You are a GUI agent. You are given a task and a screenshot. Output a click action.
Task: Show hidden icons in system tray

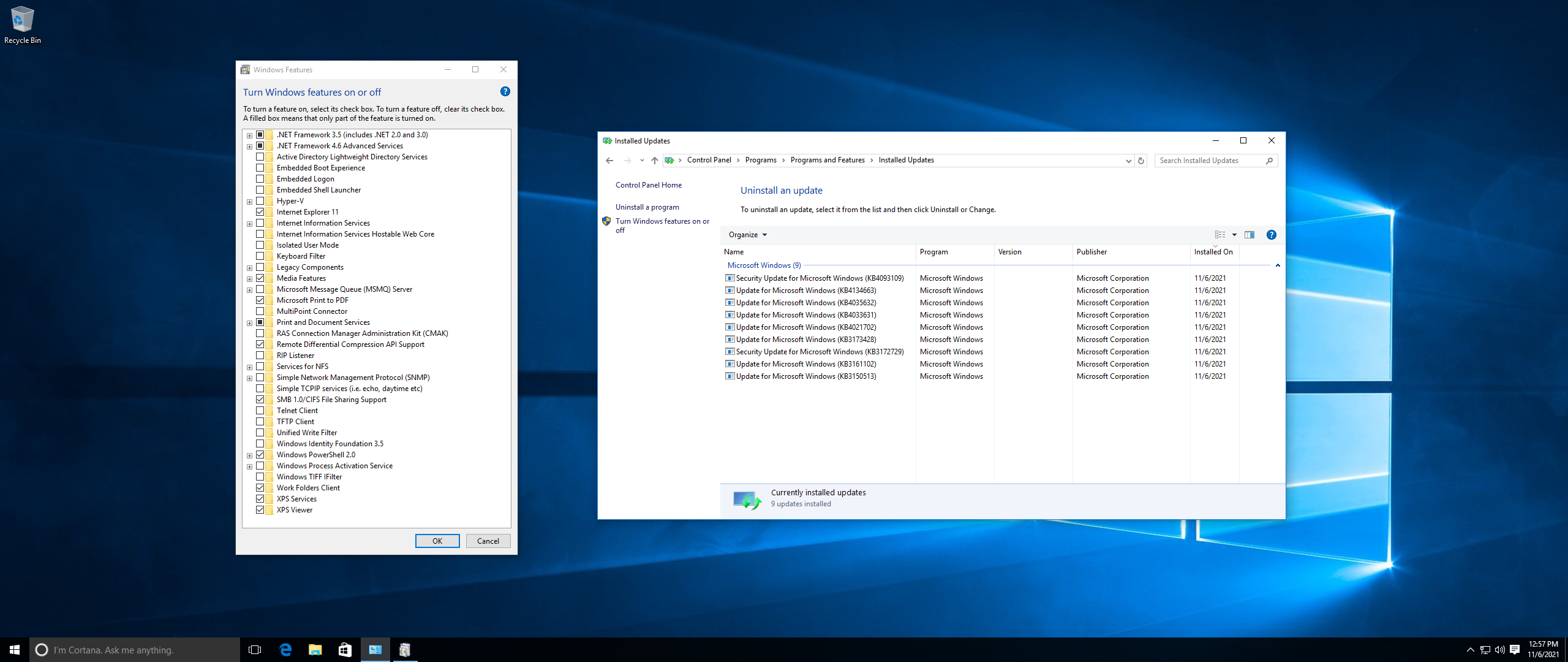[x=1470, y=650]
